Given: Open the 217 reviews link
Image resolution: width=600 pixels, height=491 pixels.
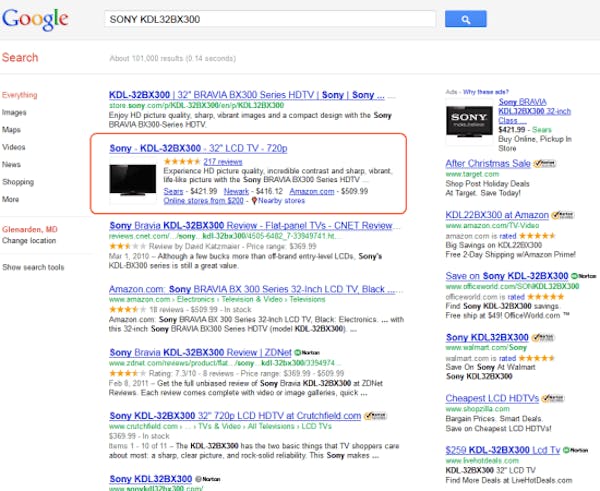Looking at the screenshot, I should tap(222, 160).
